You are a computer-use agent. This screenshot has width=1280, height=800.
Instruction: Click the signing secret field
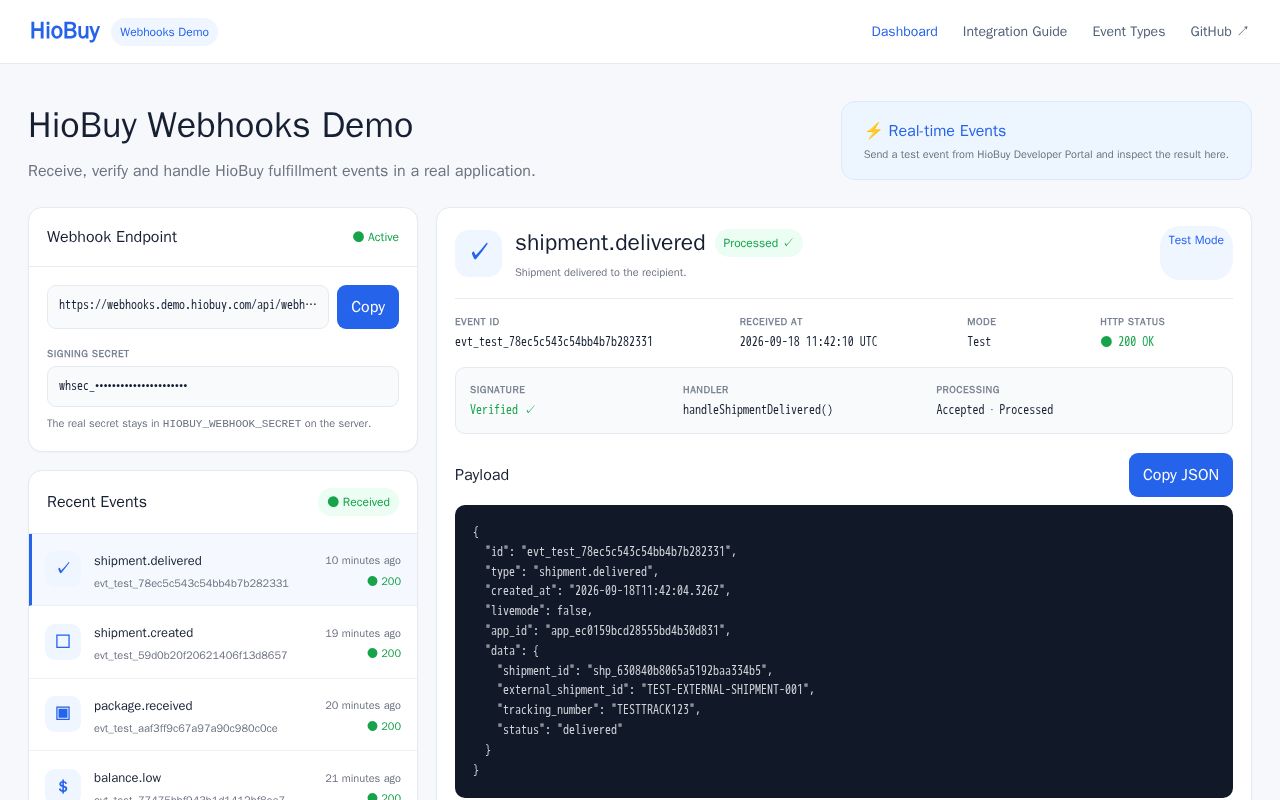[223, 386]
